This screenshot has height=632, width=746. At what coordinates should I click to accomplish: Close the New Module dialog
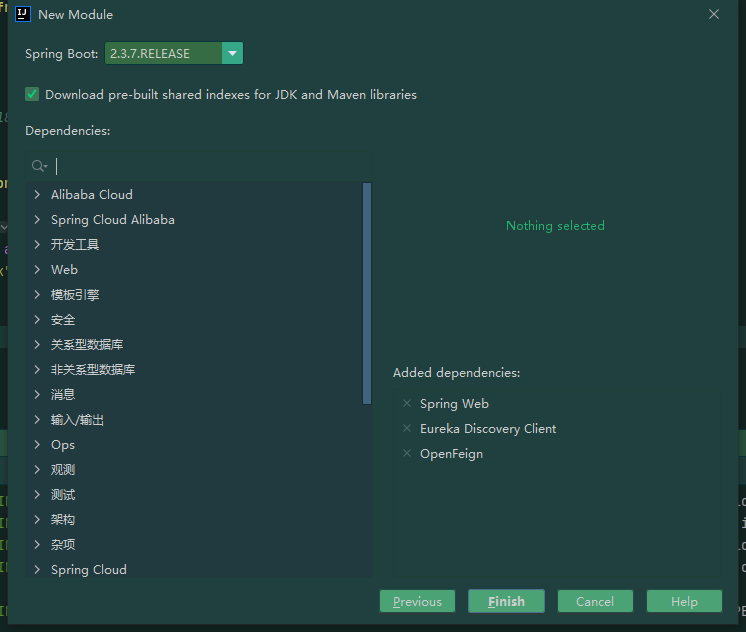point(714,14)
